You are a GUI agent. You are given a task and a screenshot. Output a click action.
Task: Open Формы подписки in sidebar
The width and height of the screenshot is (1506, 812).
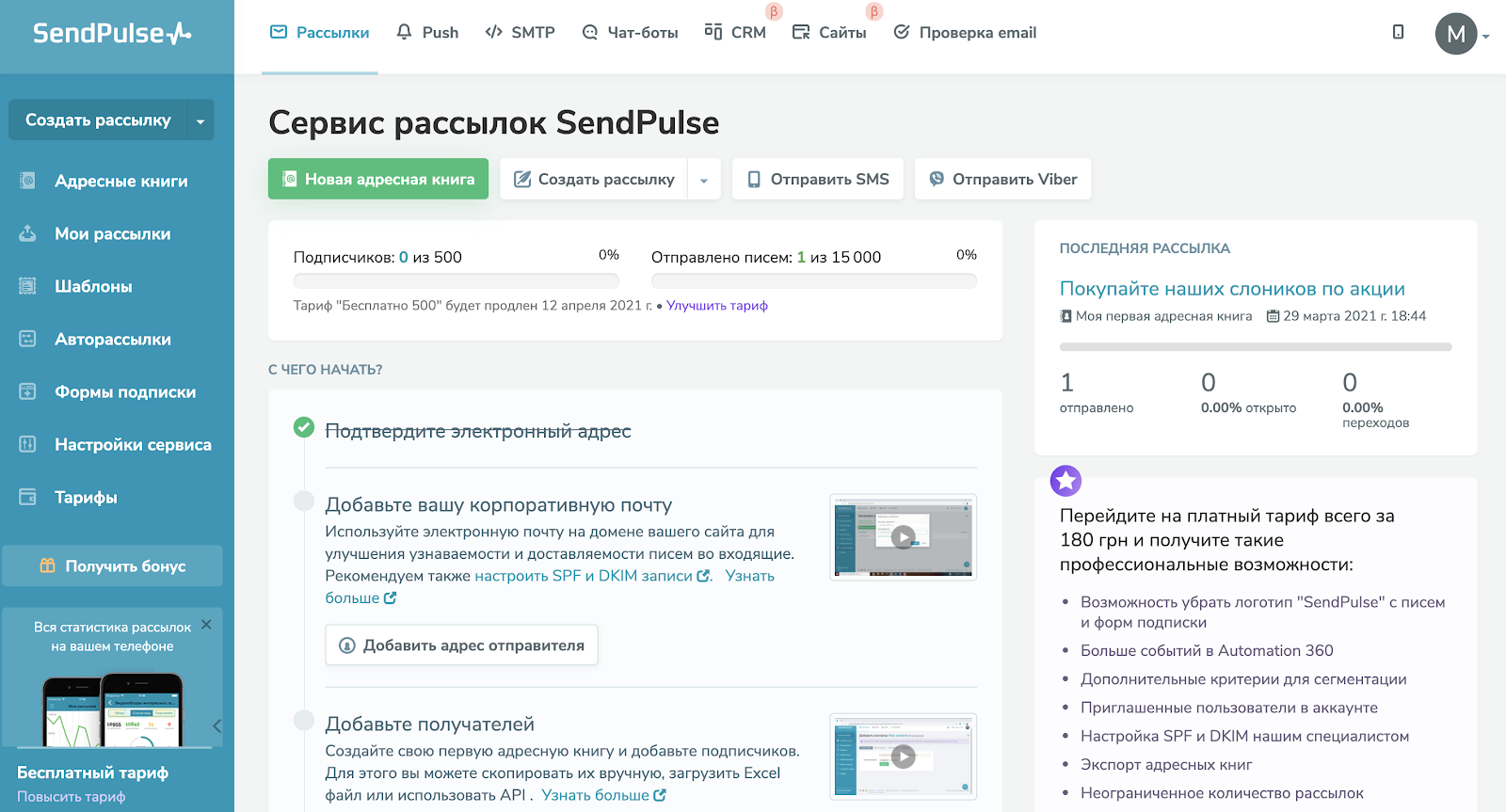(125, 391)
